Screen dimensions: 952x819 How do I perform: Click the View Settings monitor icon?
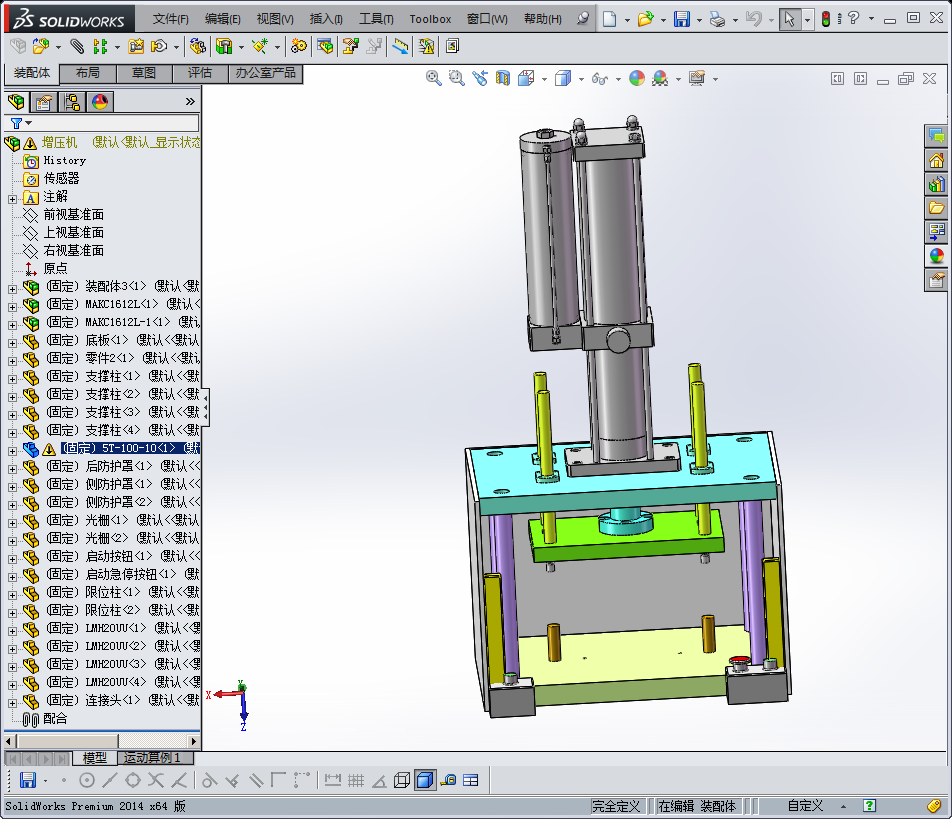point(697,78)
